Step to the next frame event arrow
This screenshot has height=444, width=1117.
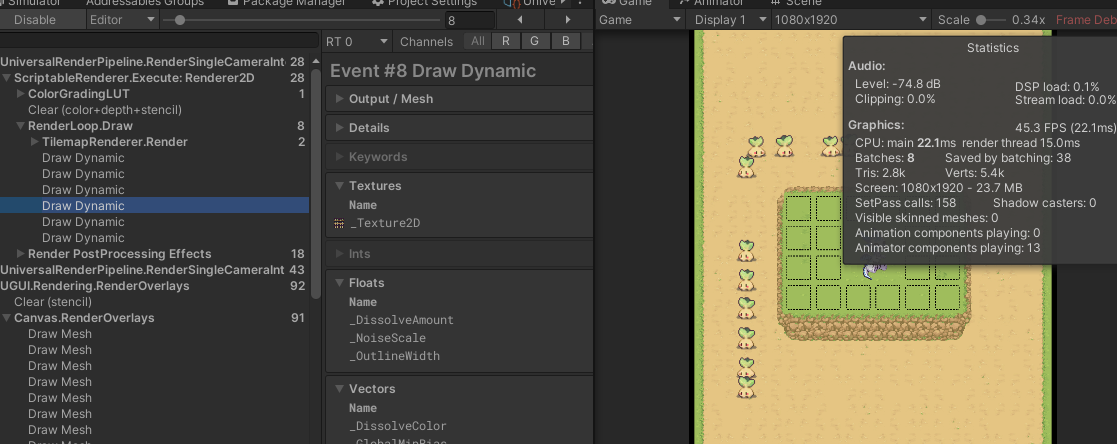568,20
